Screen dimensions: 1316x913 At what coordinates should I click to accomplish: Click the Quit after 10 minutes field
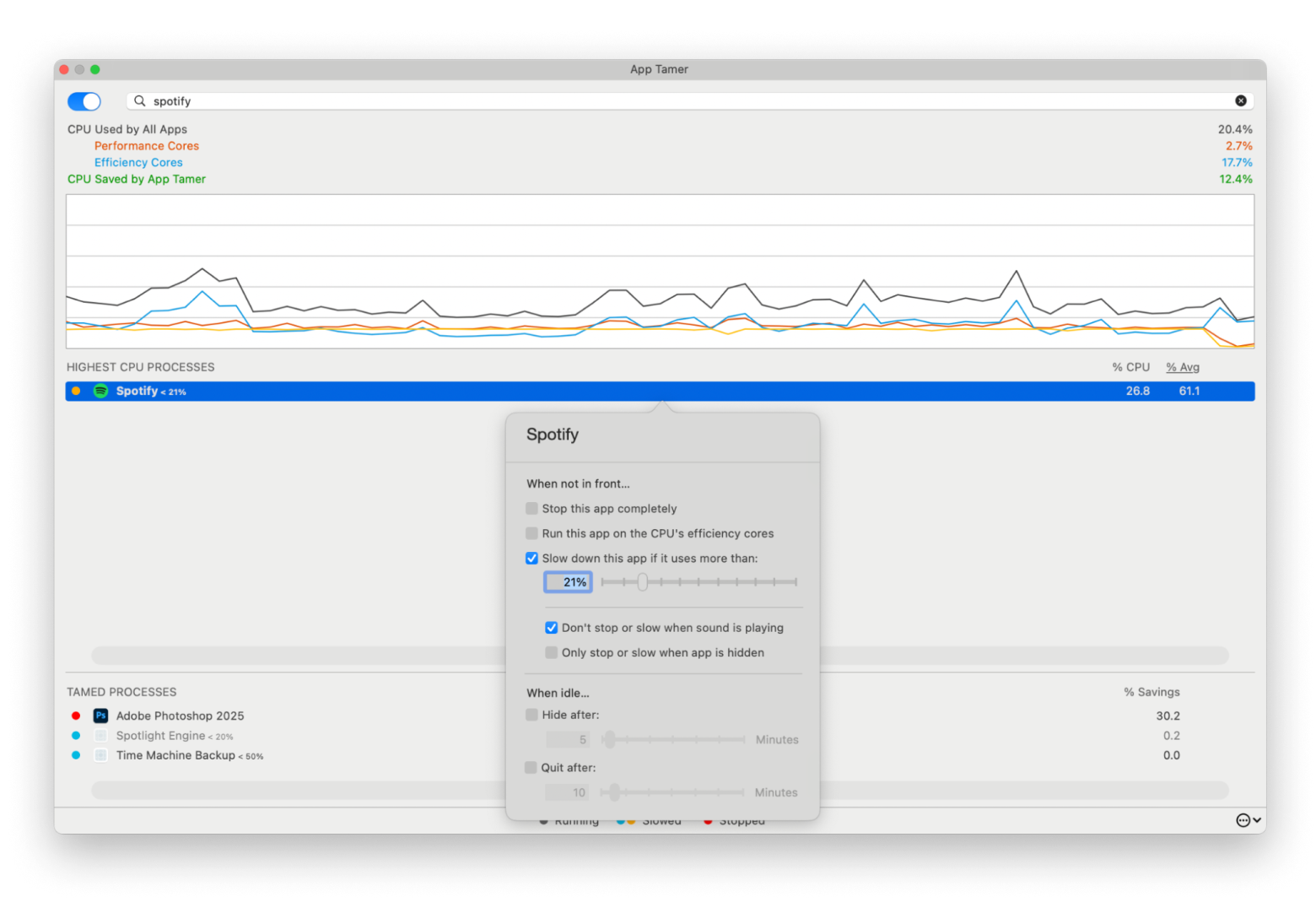coord(567,792)
